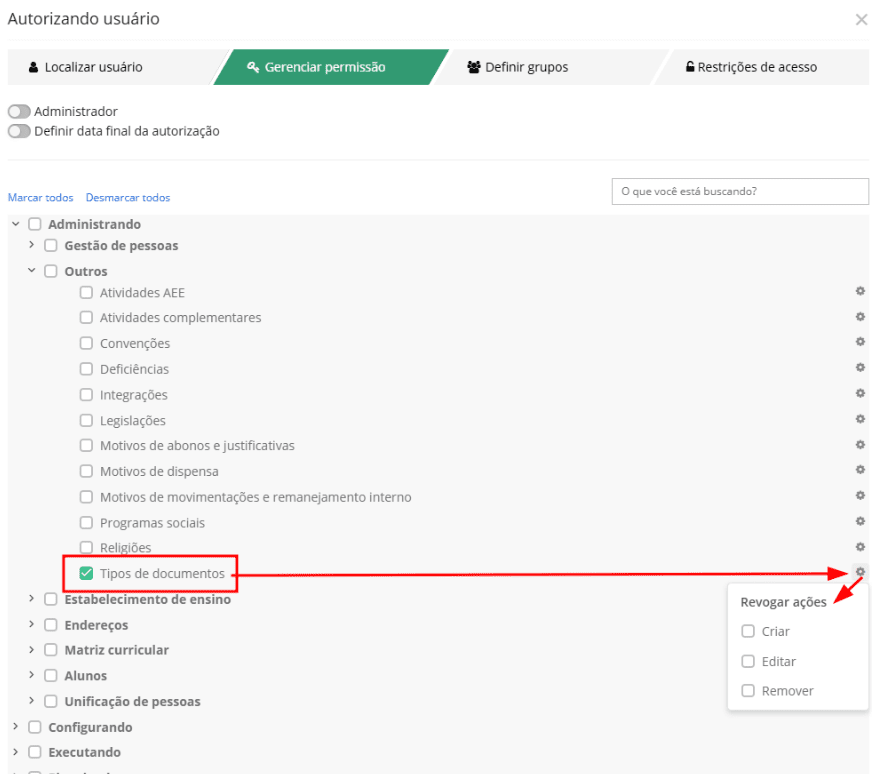Focus the permission search field
This screenshot has width=872, height=774.
740,191
